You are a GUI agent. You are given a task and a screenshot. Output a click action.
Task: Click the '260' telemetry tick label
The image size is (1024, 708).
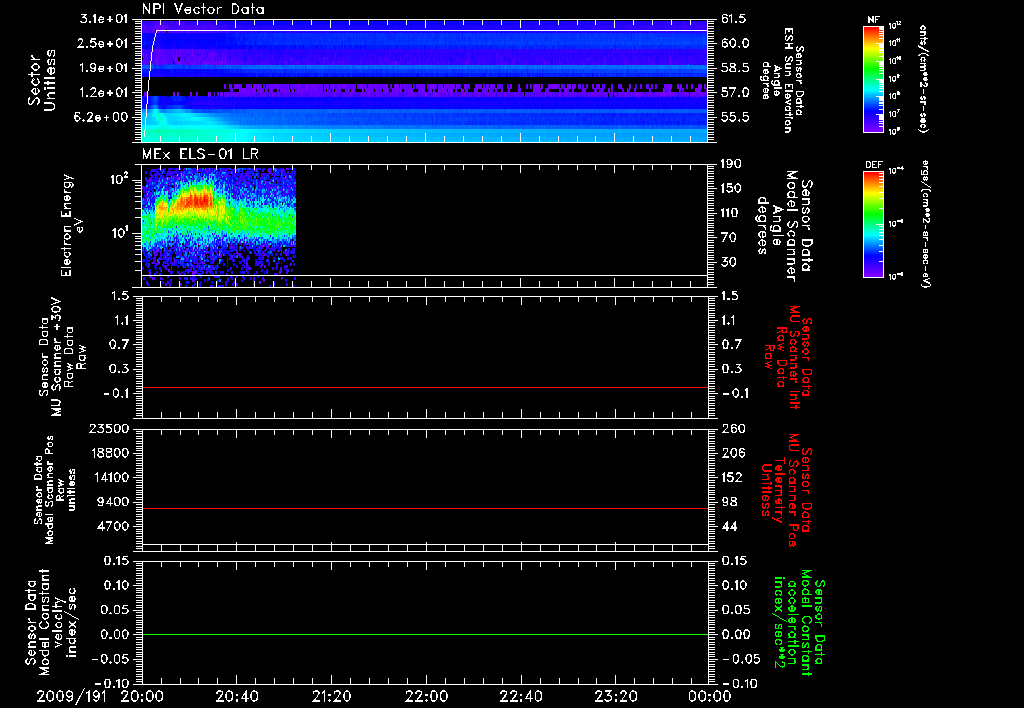(x=732, y=428)
